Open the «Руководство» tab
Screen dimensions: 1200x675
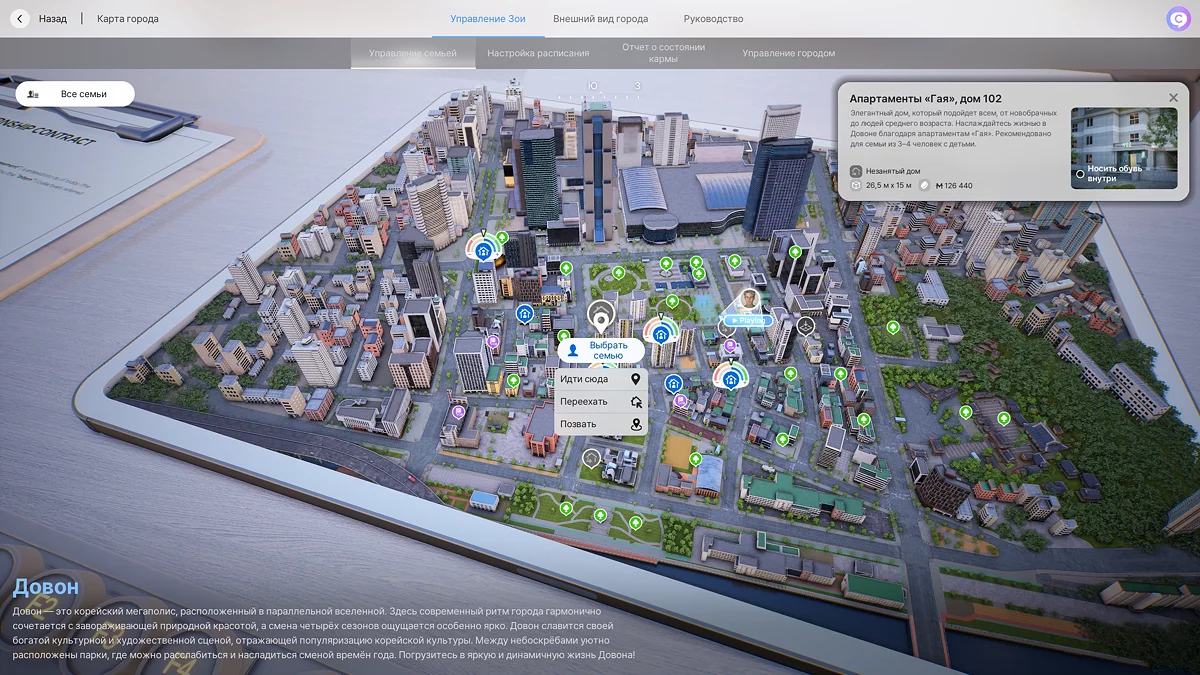(x=713, y=19)
